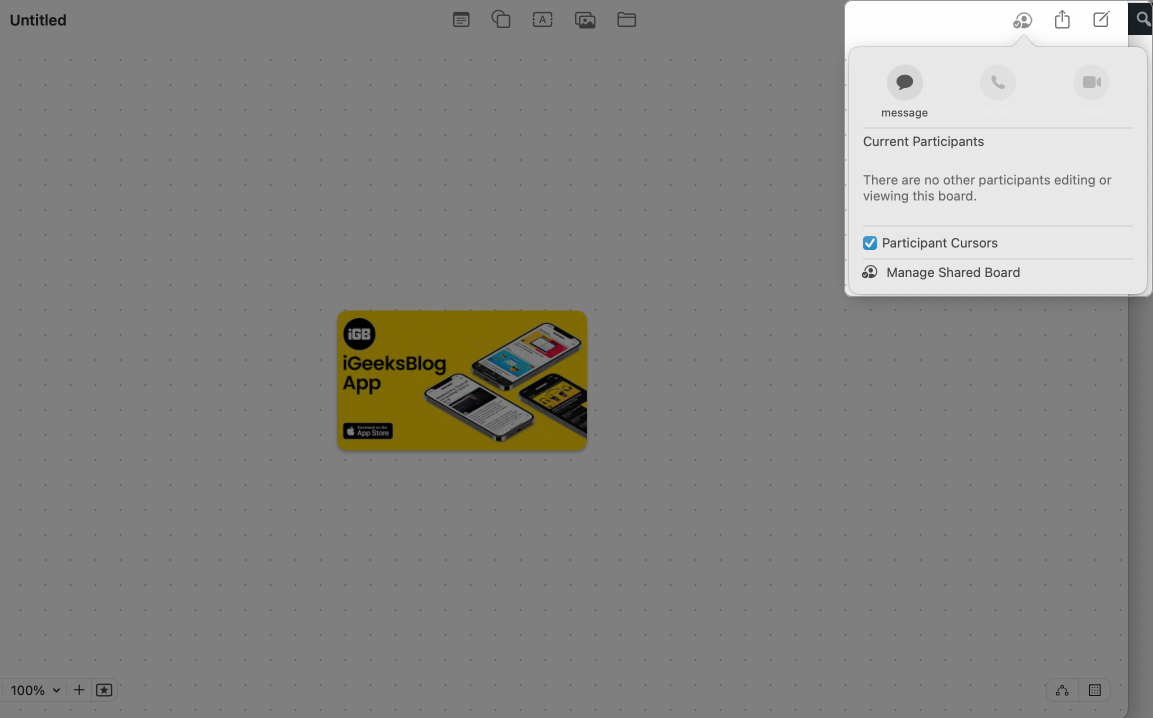Open the video call option in the popover
The width and height of the screenshot is (1153, 718).
[x=1091, y=82]
